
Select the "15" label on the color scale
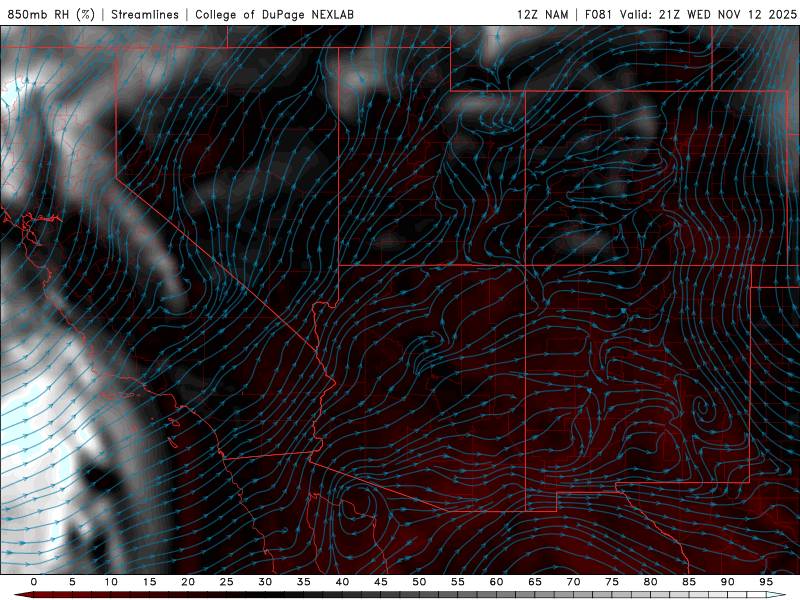click(x=149, y=582)
